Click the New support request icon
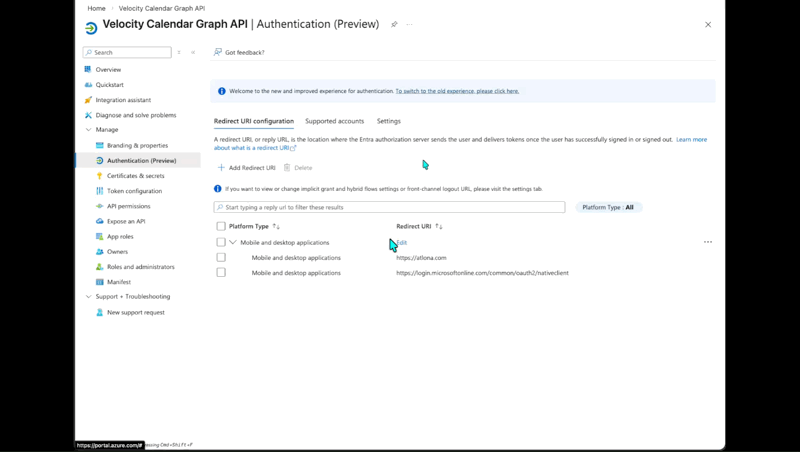The image size is (800, 452). tap(99, 312)
